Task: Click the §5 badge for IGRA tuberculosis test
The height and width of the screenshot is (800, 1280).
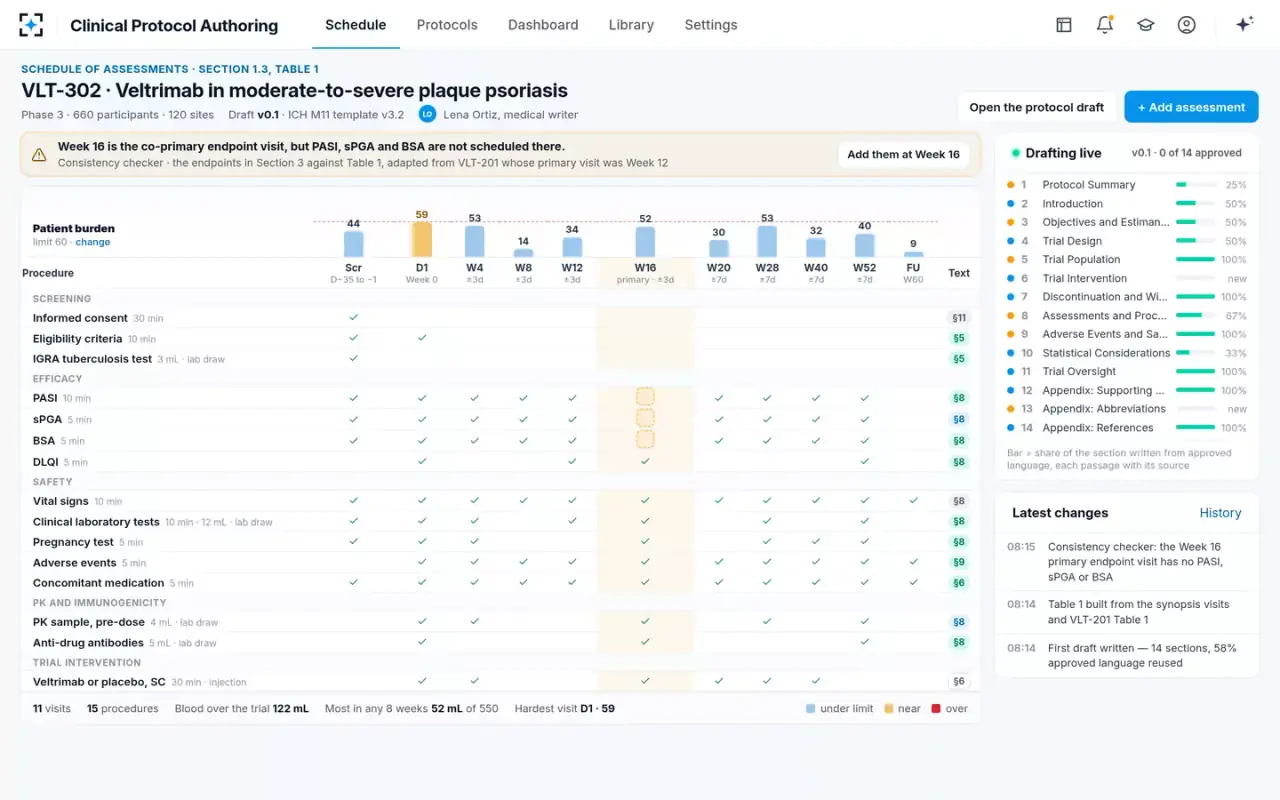Action: coord(959,359)
